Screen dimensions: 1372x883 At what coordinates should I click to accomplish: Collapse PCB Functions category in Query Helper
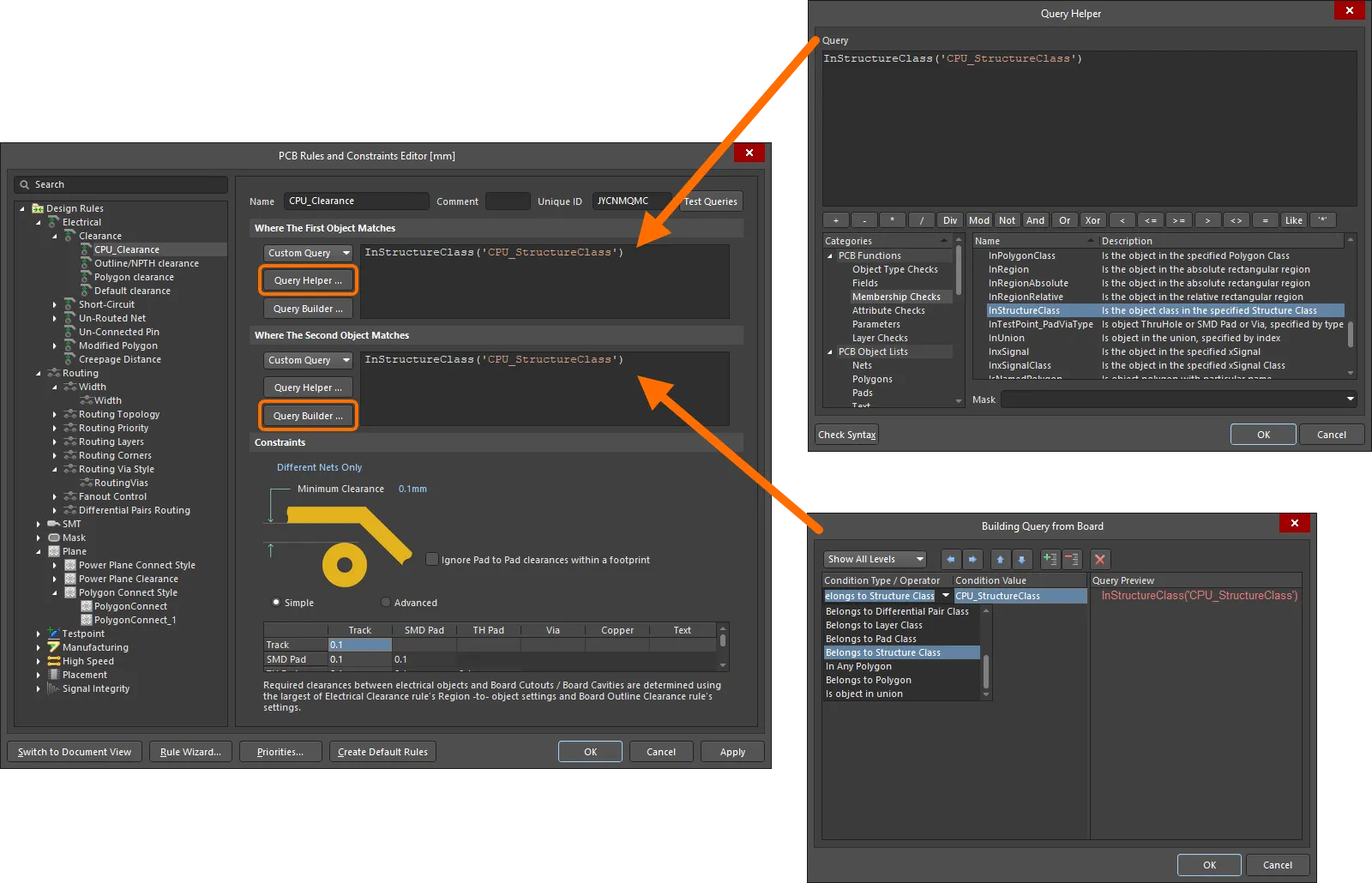click(x=829, y=255)
